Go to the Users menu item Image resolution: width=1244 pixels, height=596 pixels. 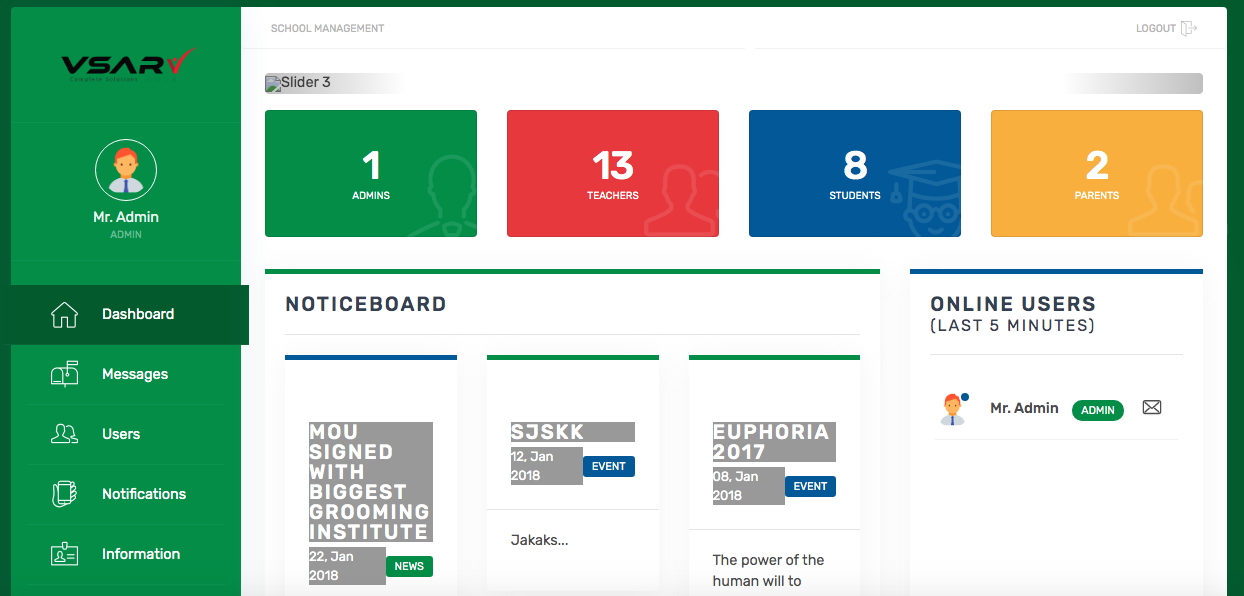121,434
